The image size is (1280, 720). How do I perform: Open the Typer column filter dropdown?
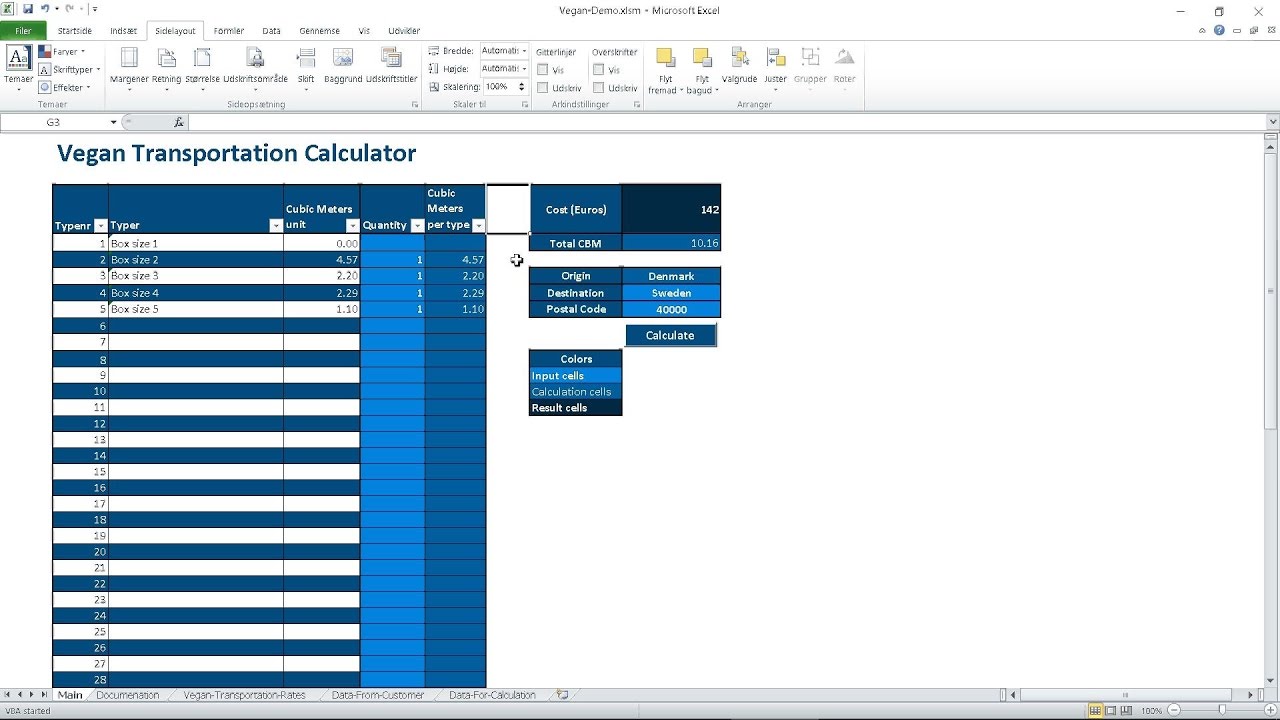coord(276,225)
